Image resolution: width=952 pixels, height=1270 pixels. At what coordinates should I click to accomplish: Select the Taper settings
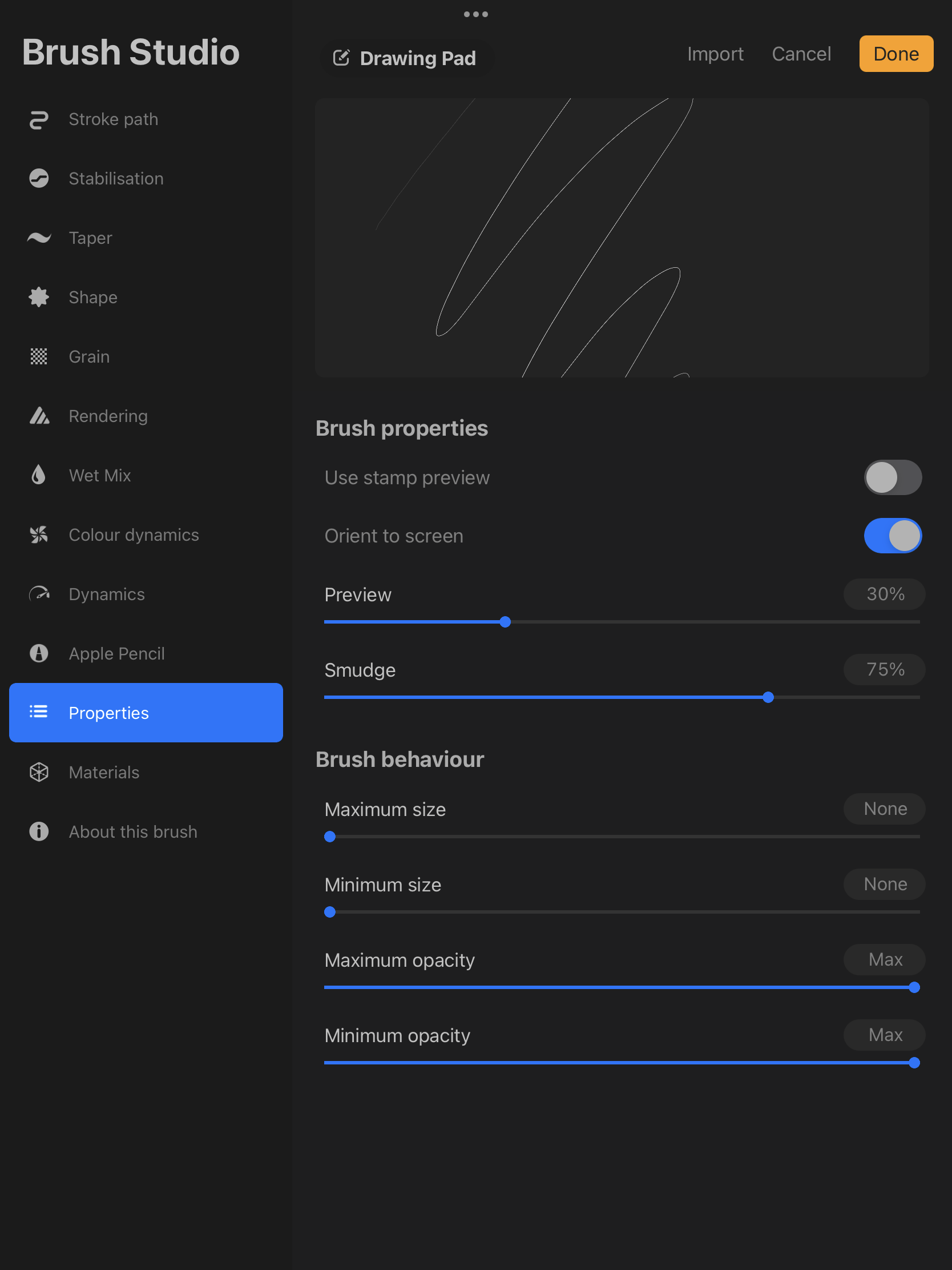pyautogui.click(x=146, y=238)
